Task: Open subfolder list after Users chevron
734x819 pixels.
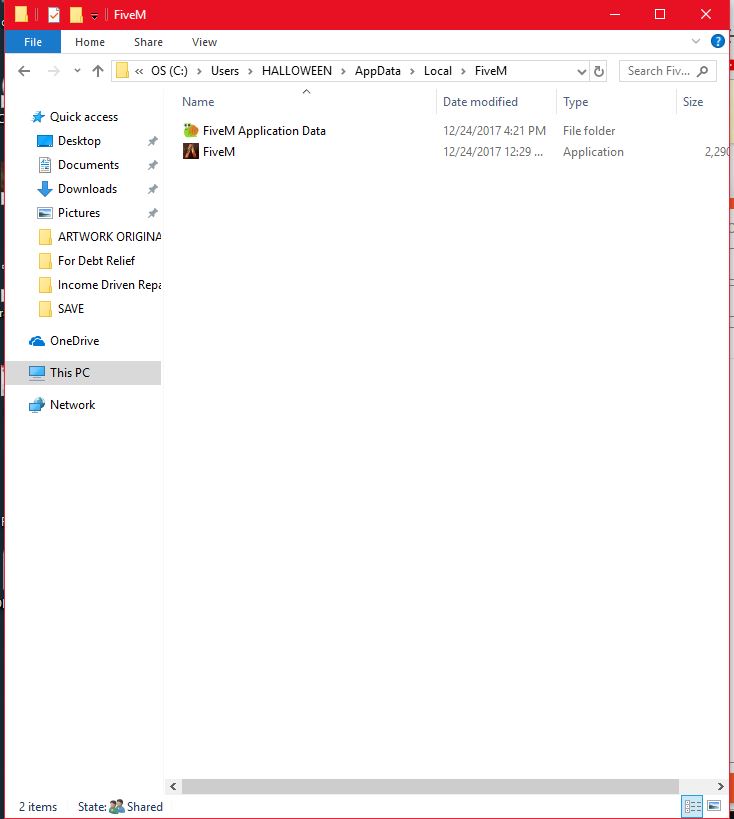Action: coord(250,72)
